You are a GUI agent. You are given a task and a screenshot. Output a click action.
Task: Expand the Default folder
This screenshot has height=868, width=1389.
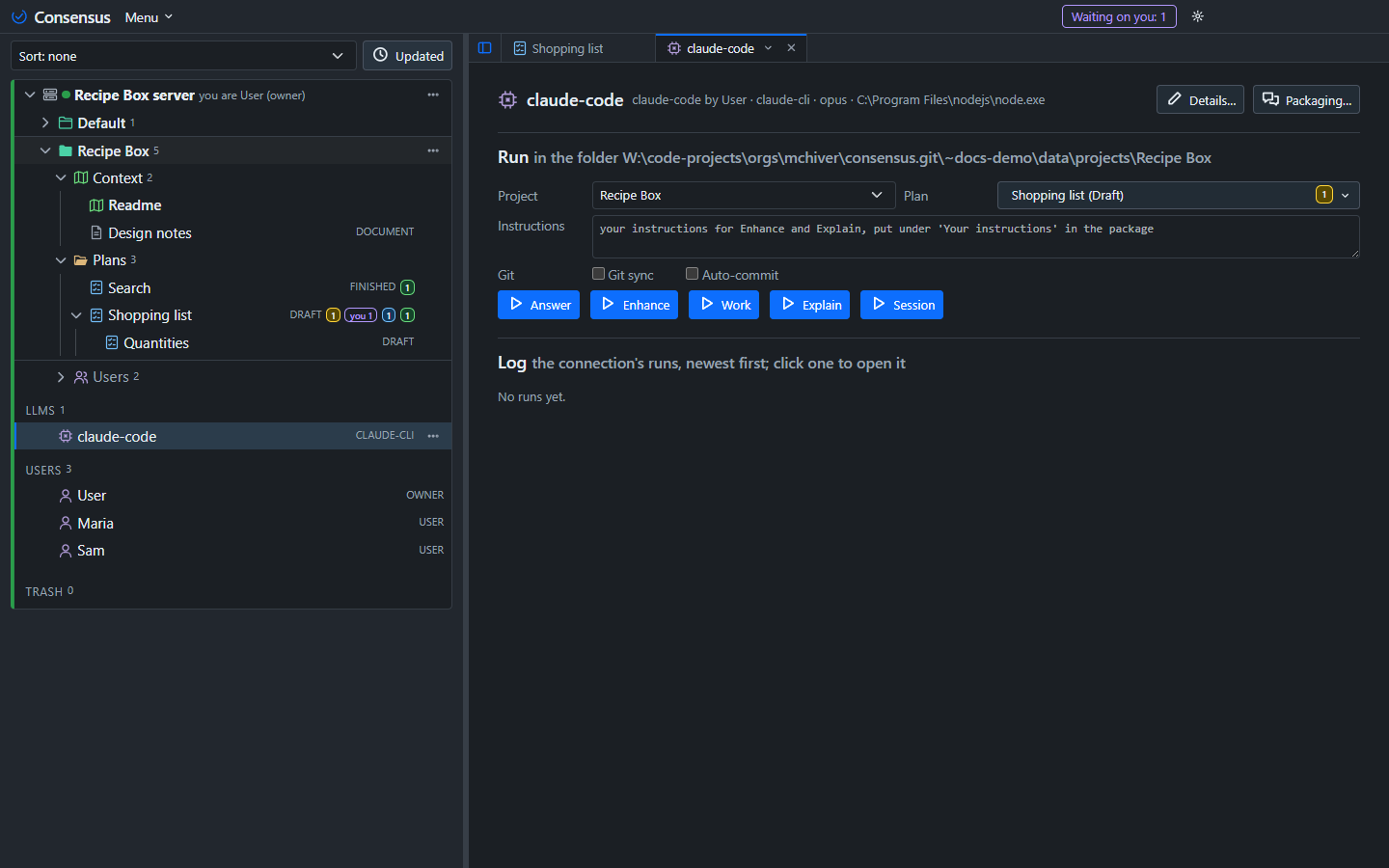(45, 122)
